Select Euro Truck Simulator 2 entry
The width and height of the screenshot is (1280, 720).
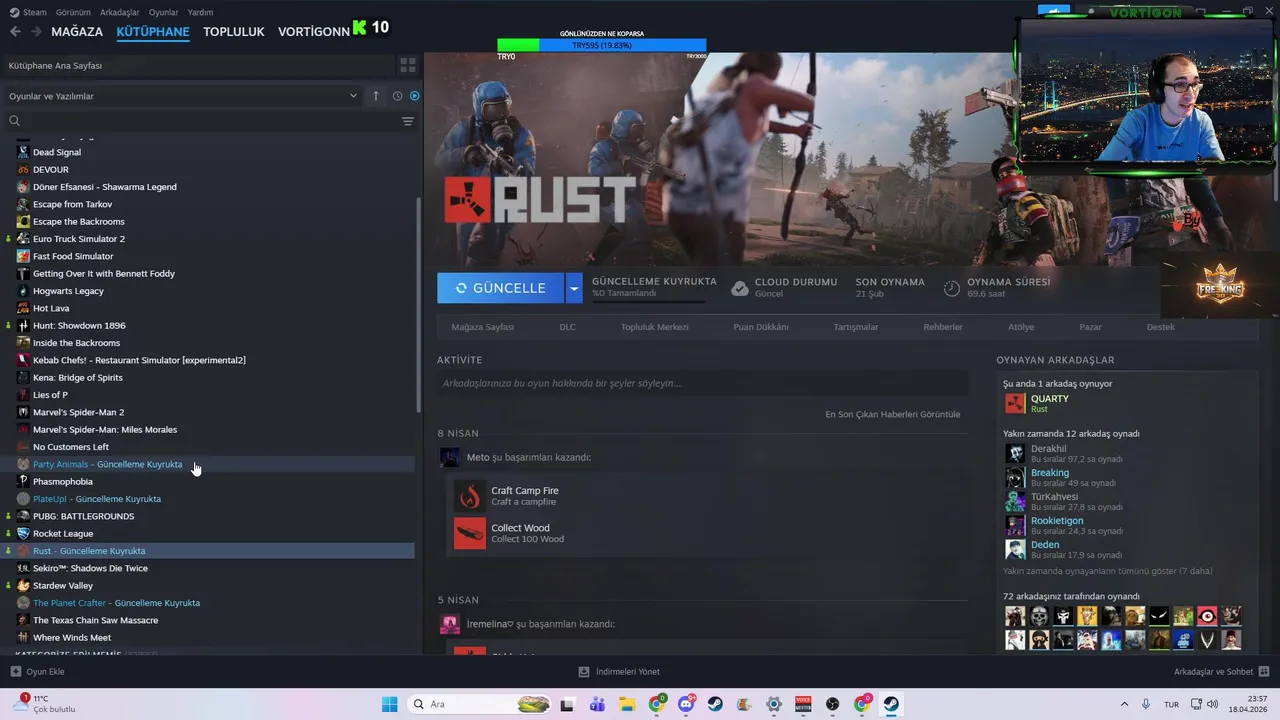click(x=208, y=239)
